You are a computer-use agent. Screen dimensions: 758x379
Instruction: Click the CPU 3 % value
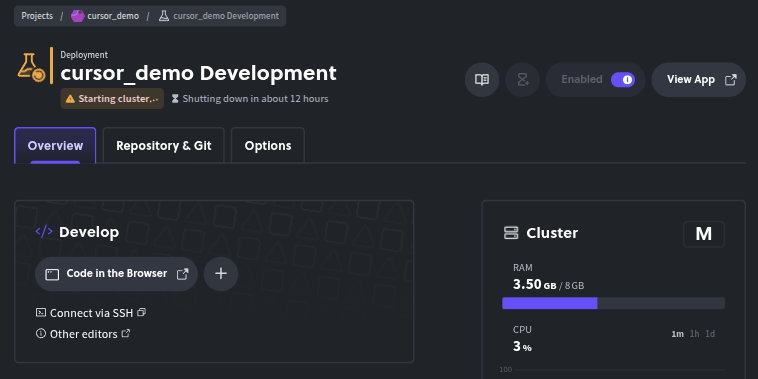[x=522, y=347]
